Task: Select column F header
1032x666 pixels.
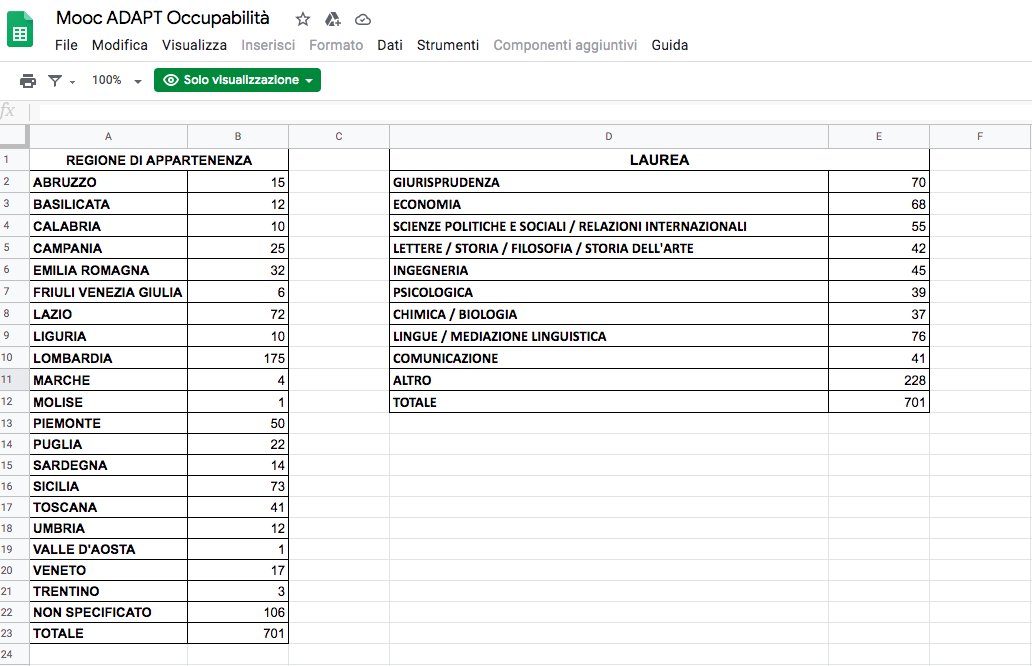Action: pos(980,136)
